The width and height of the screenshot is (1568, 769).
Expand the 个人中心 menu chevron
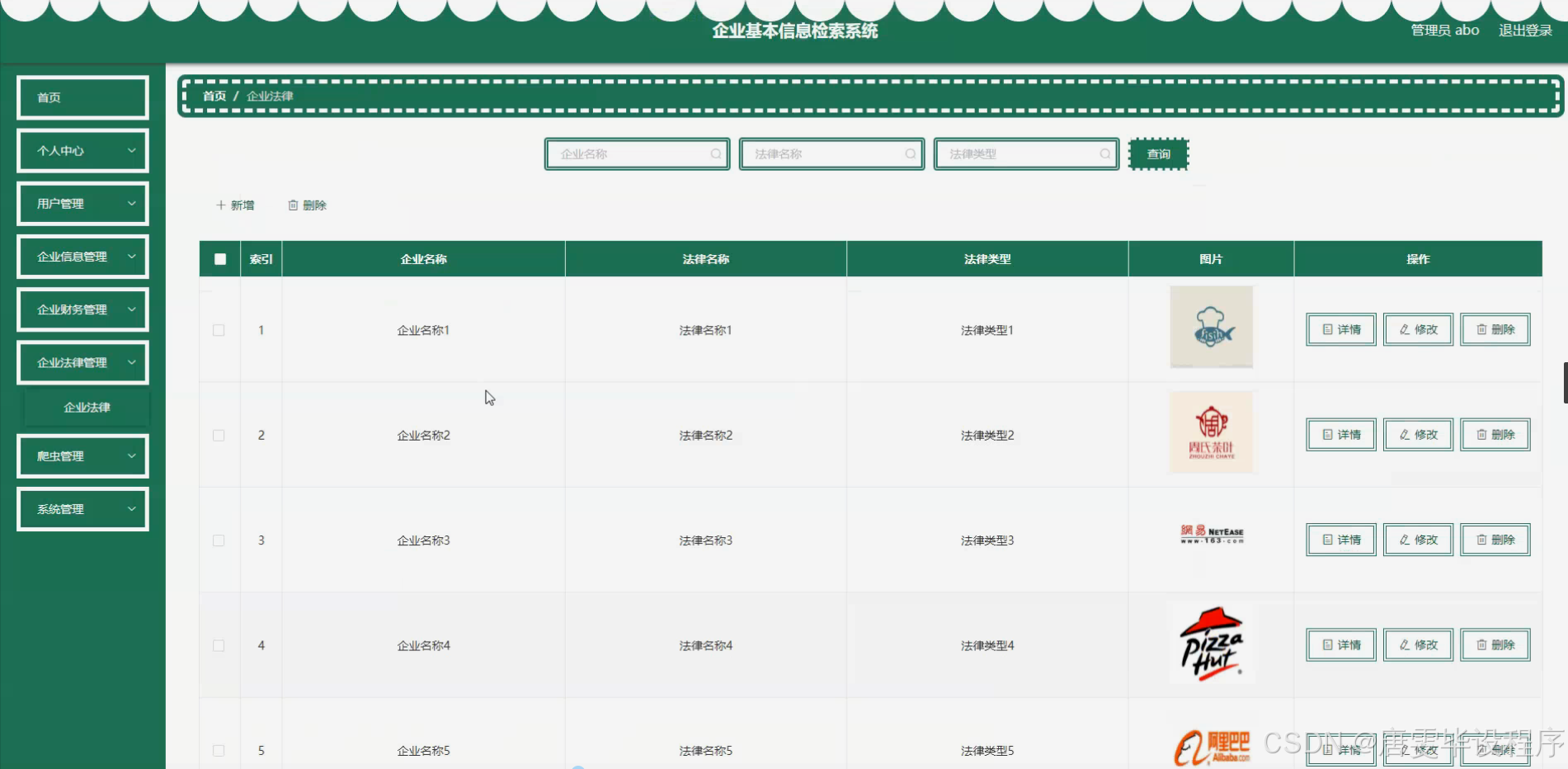pyautogui.click(x=131, y=150)
